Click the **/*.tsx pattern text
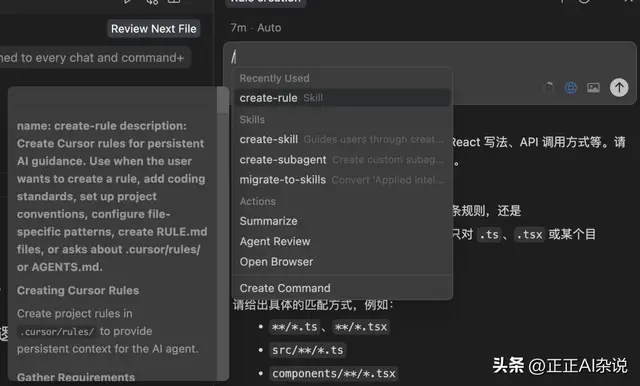This screenshot has width=640, height=386. pos(361,327)
